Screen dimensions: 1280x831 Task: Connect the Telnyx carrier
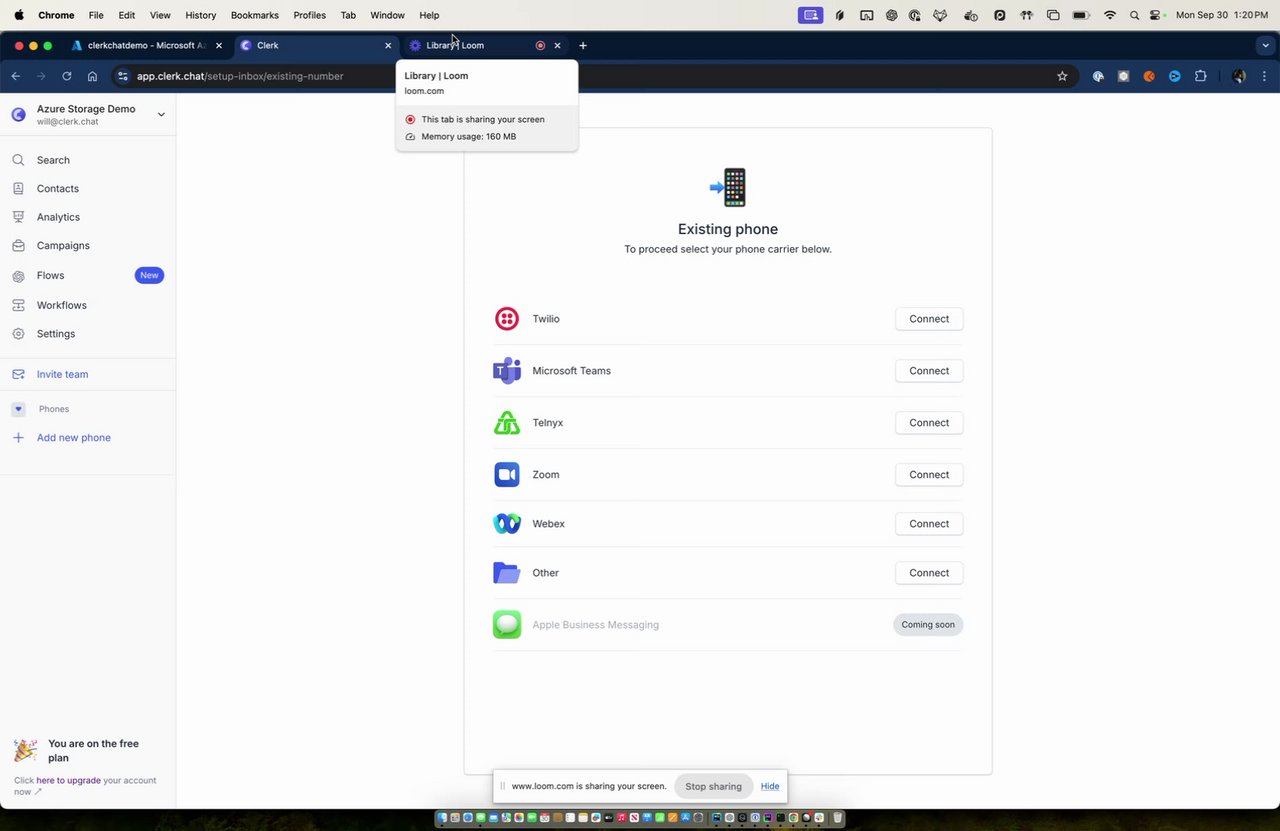(x=929, y=423)
